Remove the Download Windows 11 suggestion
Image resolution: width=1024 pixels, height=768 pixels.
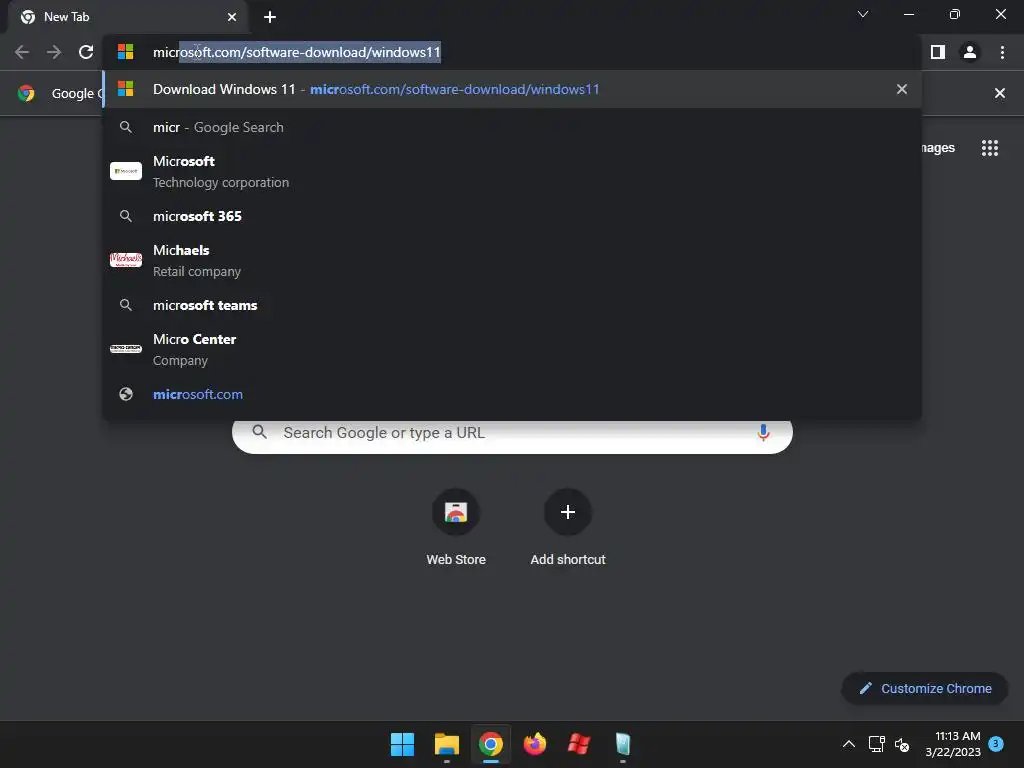902,89
